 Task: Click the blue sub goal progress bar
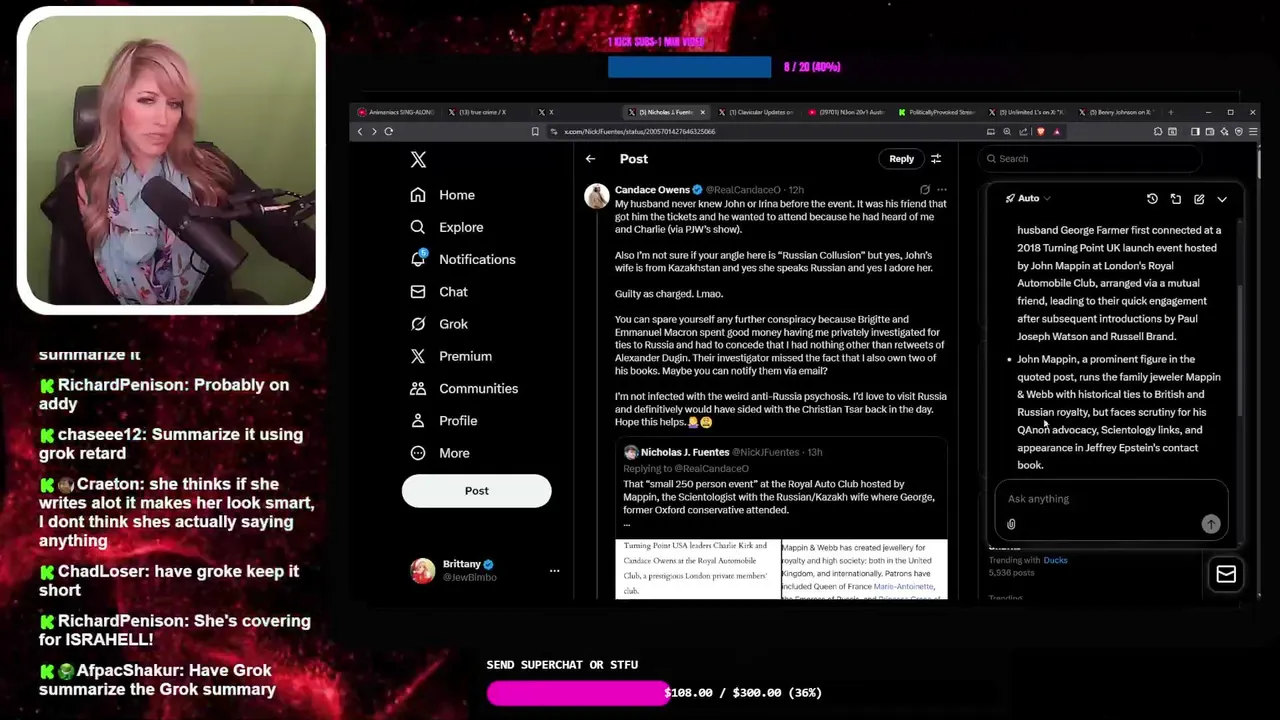[x=689, y=67]
